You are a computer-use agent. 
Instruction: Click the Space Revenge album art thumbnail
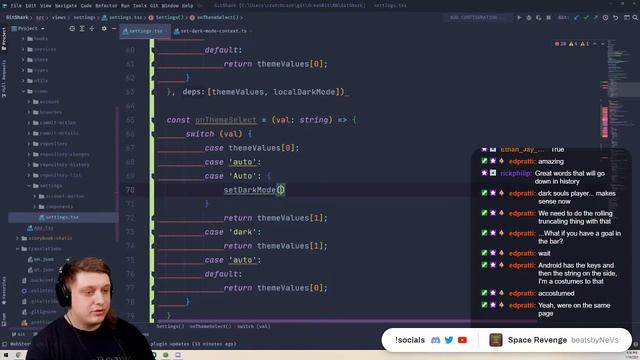point(496,340)
